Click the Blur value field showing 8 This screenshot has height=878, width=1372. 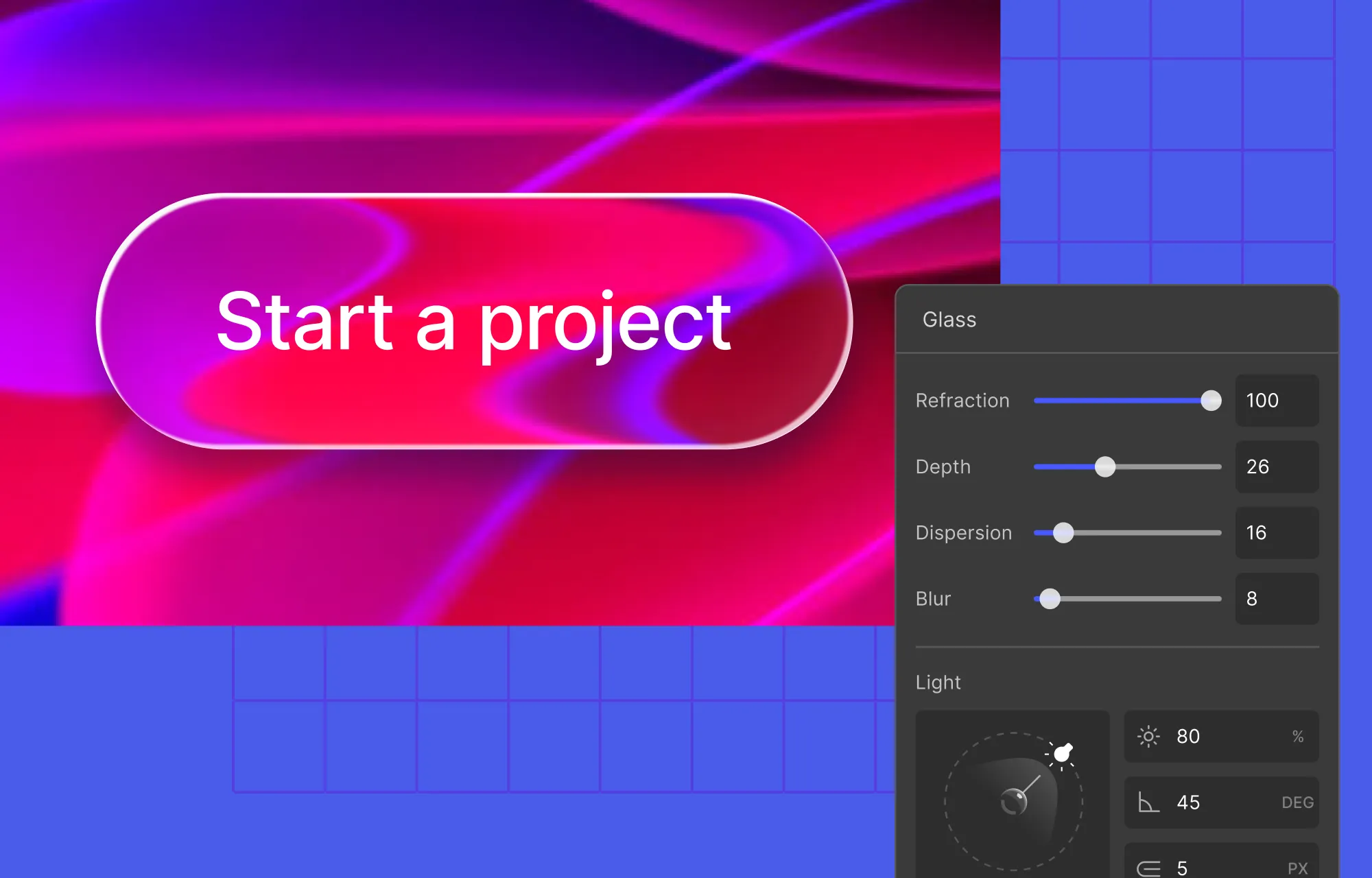(x=1276, y=599)
